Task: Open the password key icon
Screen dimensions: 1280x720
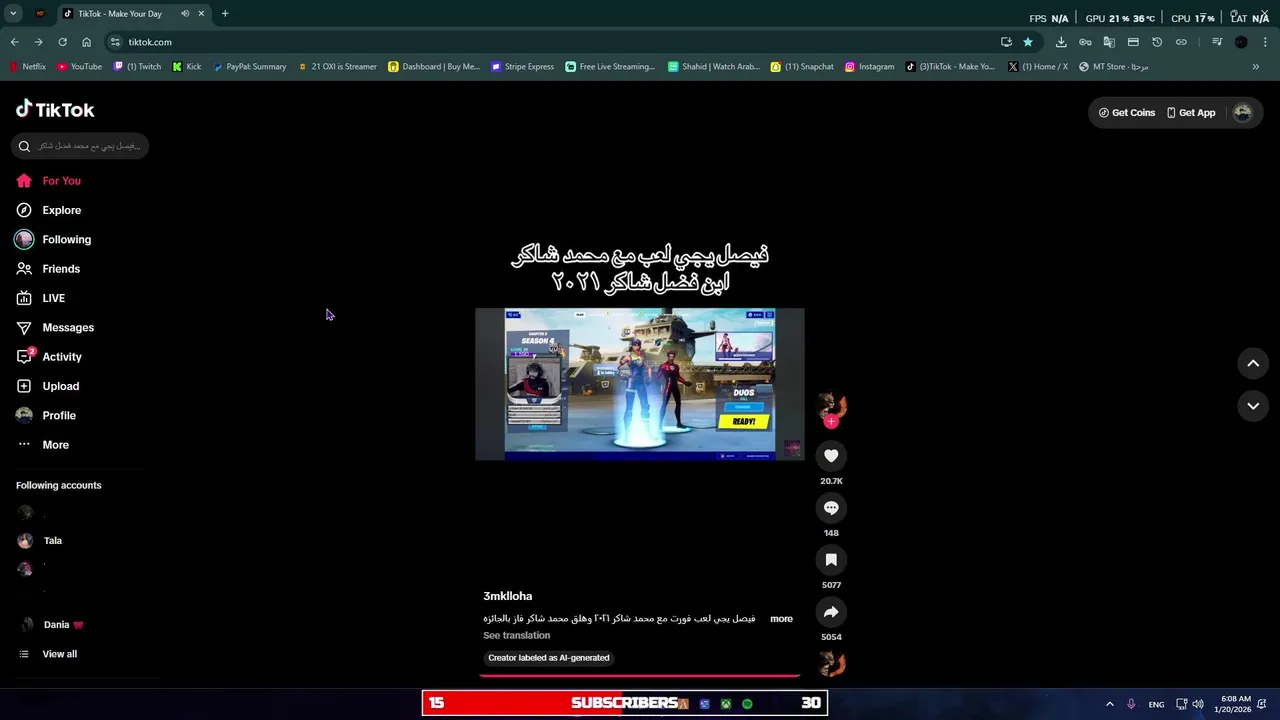Action: click(1085, 42)
